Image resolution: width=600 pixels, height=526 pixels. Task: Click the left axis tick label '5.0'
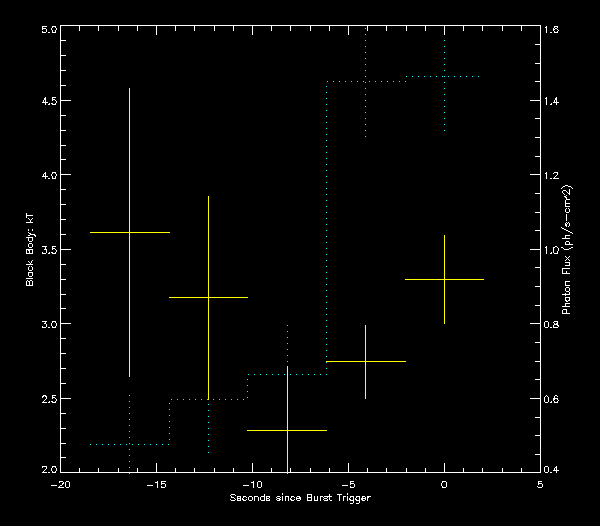46,30
